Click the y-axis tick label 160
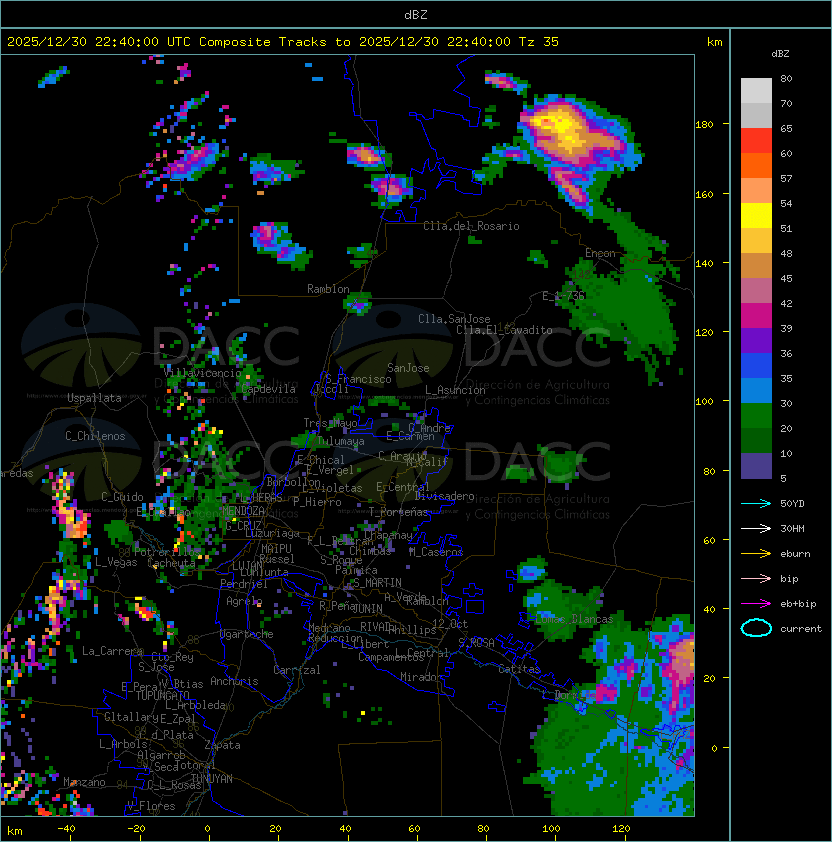 pos(704,194)
